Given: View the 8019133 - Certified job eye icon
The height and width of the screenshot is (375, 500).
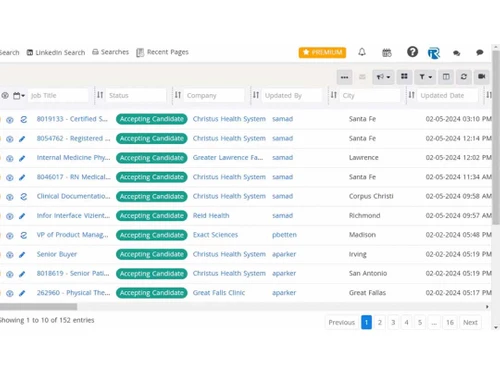Looking at the screenshot, I should click(x=10, y=120).
